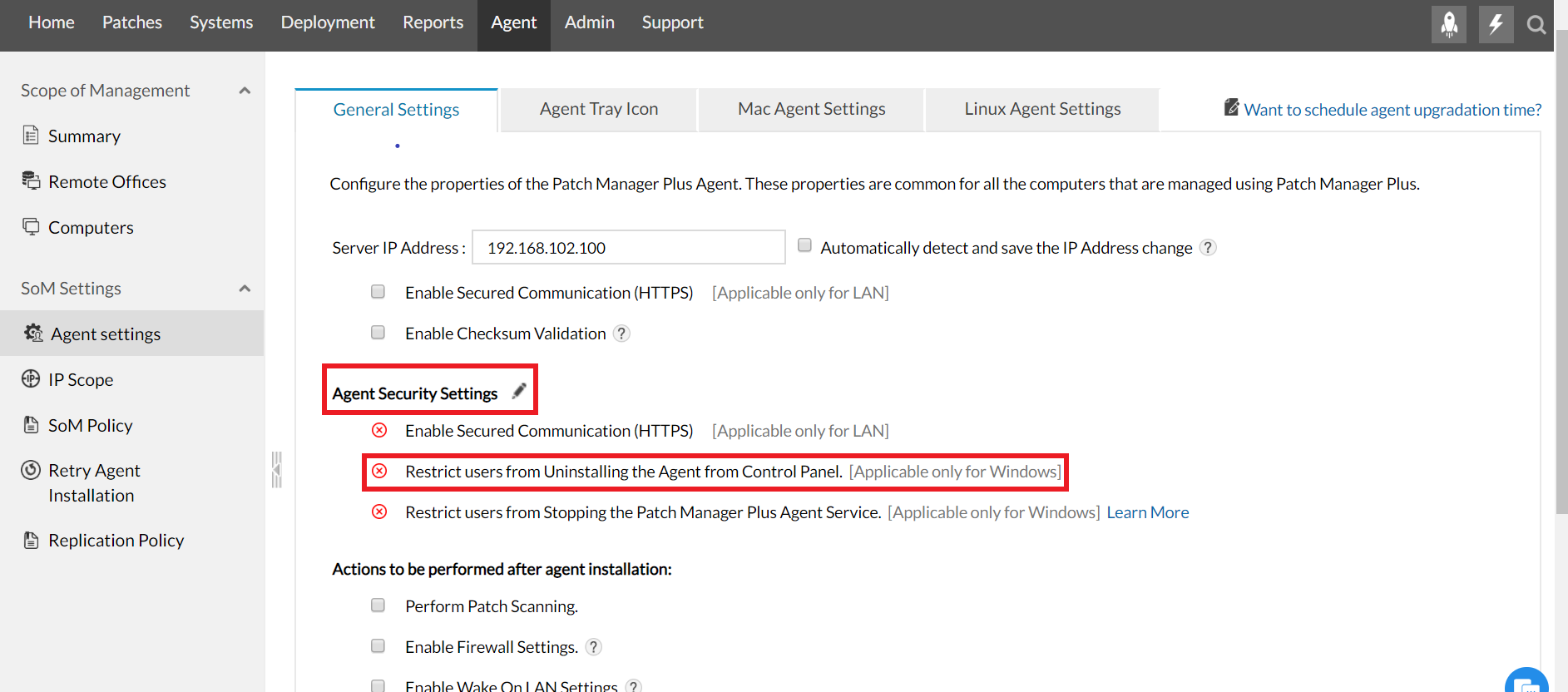This screenshot has width=1568, height=692.
Task: Collapse the SoM Settings section
Action: pyautogui.click(x=245, y=289)
